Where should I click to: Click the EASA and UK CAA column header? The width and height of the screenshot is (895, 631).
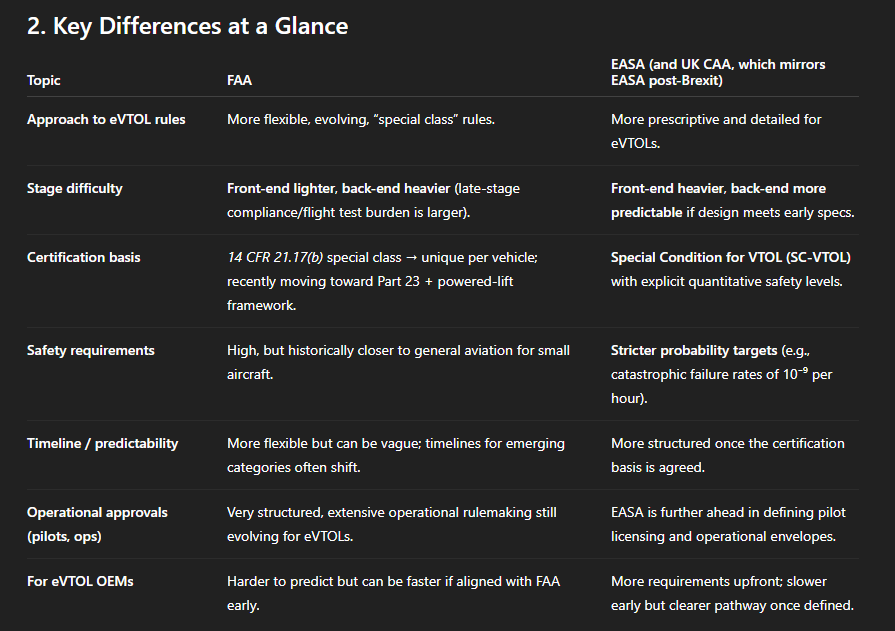[718, 72]
